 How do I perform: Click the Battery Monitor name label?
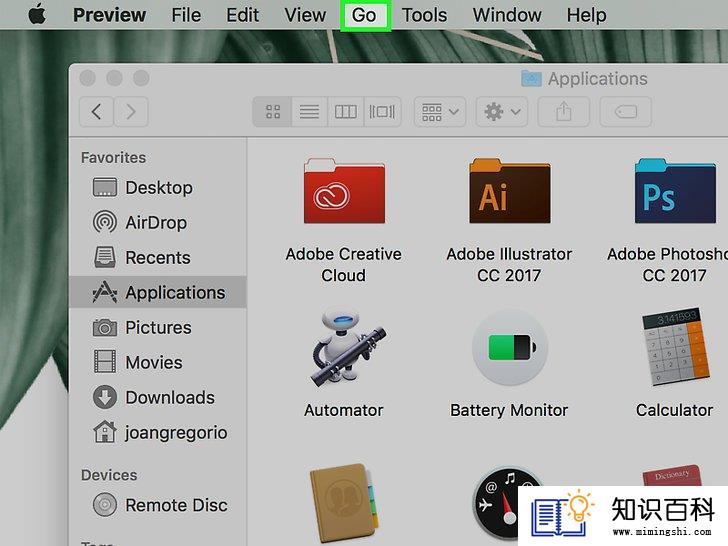(509, 410)
